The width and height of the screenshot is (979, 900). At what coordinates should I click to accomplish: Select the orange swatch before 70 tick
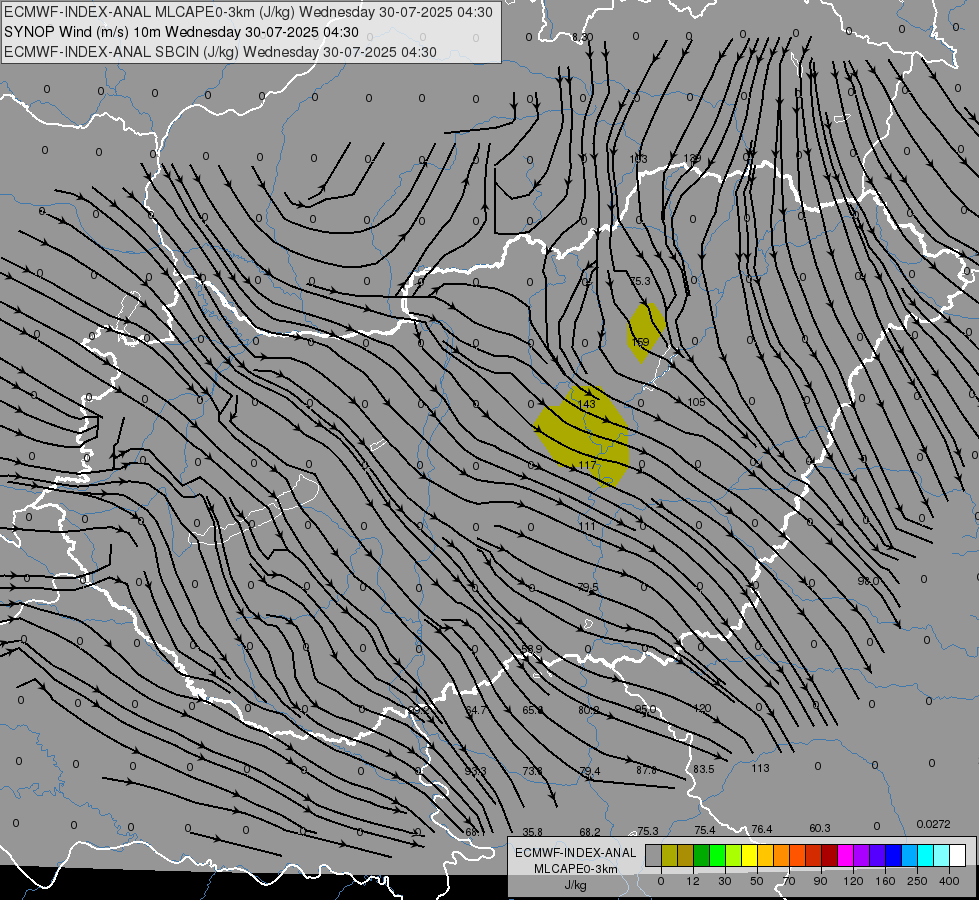781,855
